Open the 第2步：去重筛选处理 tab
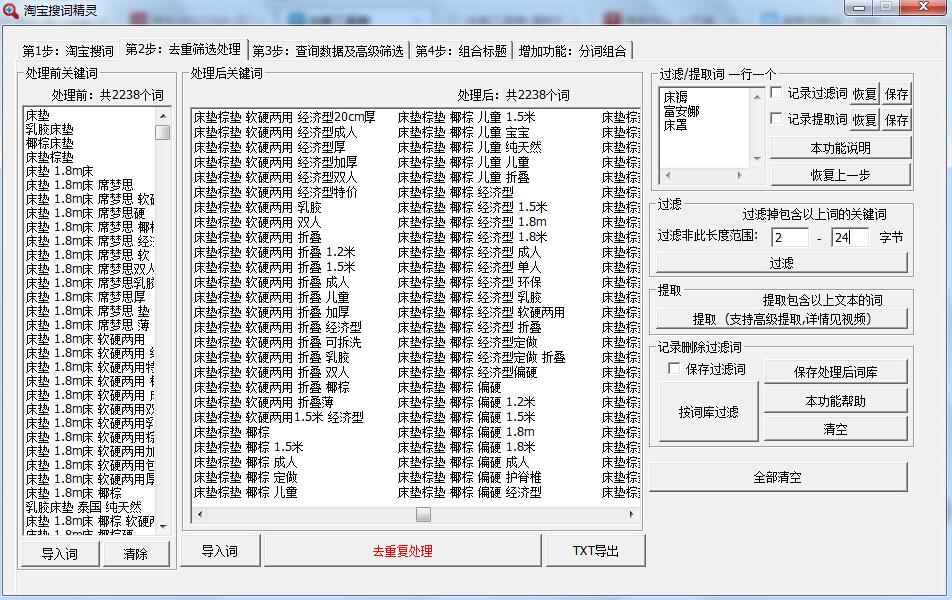Image resolution: width=952 pixels, height=600 pixels. 183,49
